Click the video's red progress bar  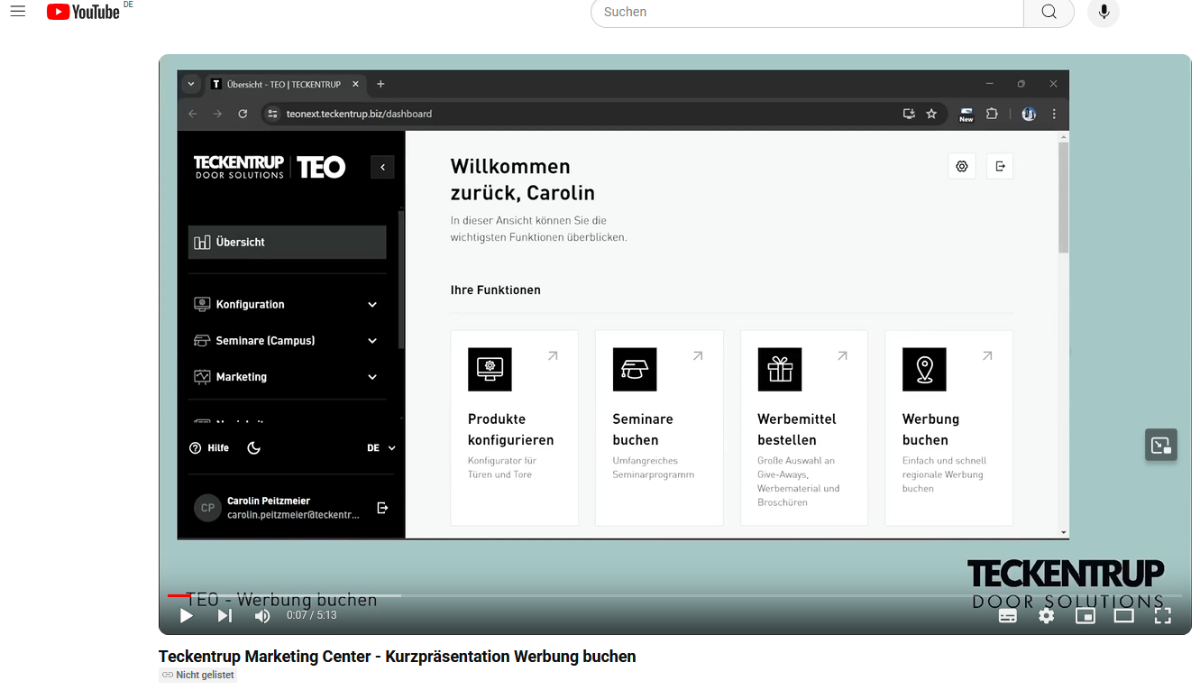point(176,596)
